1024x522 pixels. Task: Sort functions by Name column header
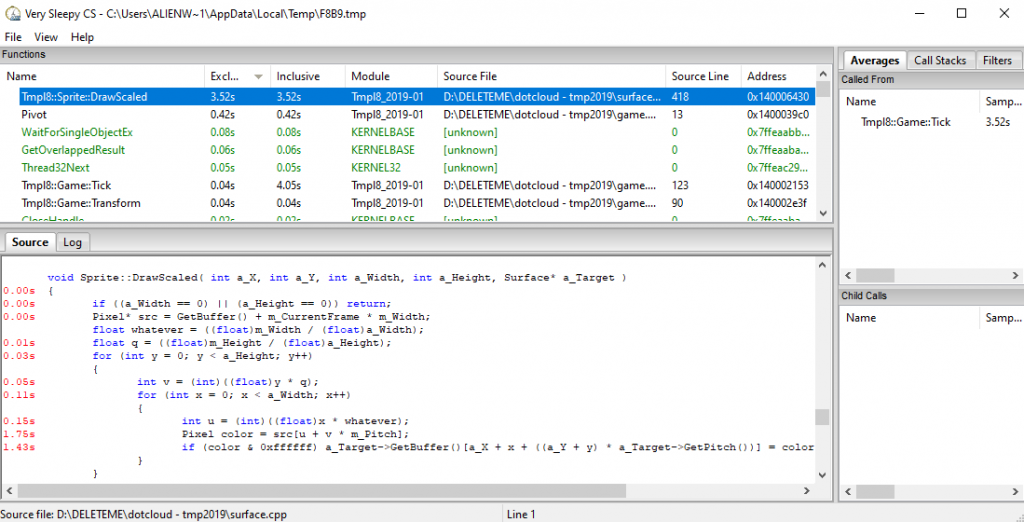[x=103, y=76]
